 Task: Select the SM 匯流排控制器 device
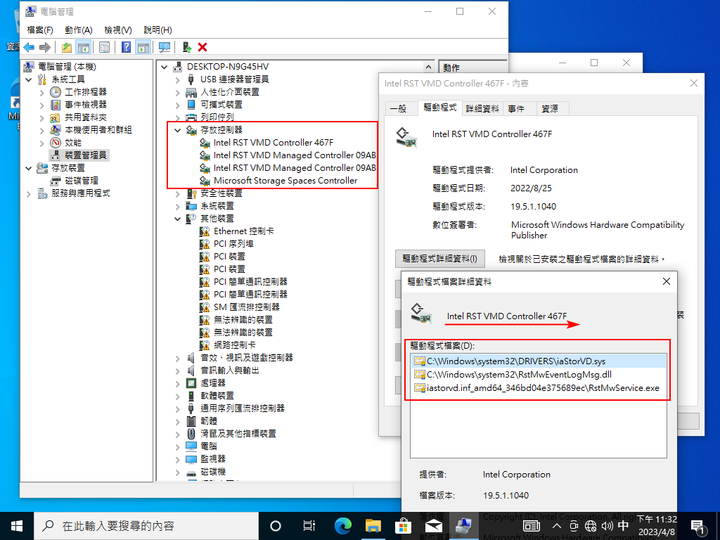[x=246, y=307]
